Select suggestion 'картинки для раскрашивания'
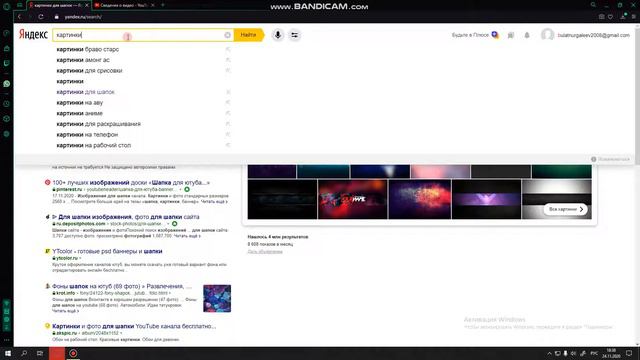 [x=98, y=124]
